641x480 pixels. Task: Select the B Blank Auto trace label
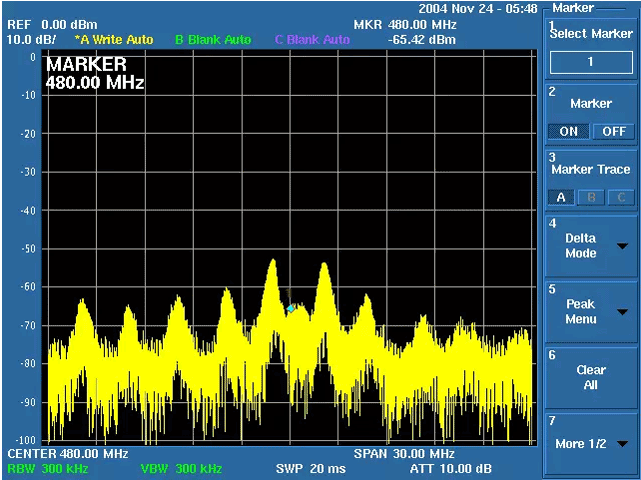coord(213,39)
